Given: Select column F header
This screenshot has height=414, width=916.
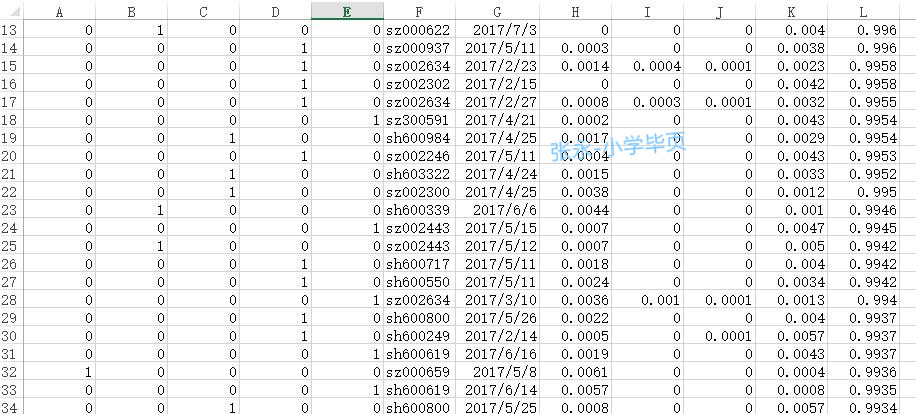Looking at the screenshot, I should pyautogui.click(x=419, y=11).
